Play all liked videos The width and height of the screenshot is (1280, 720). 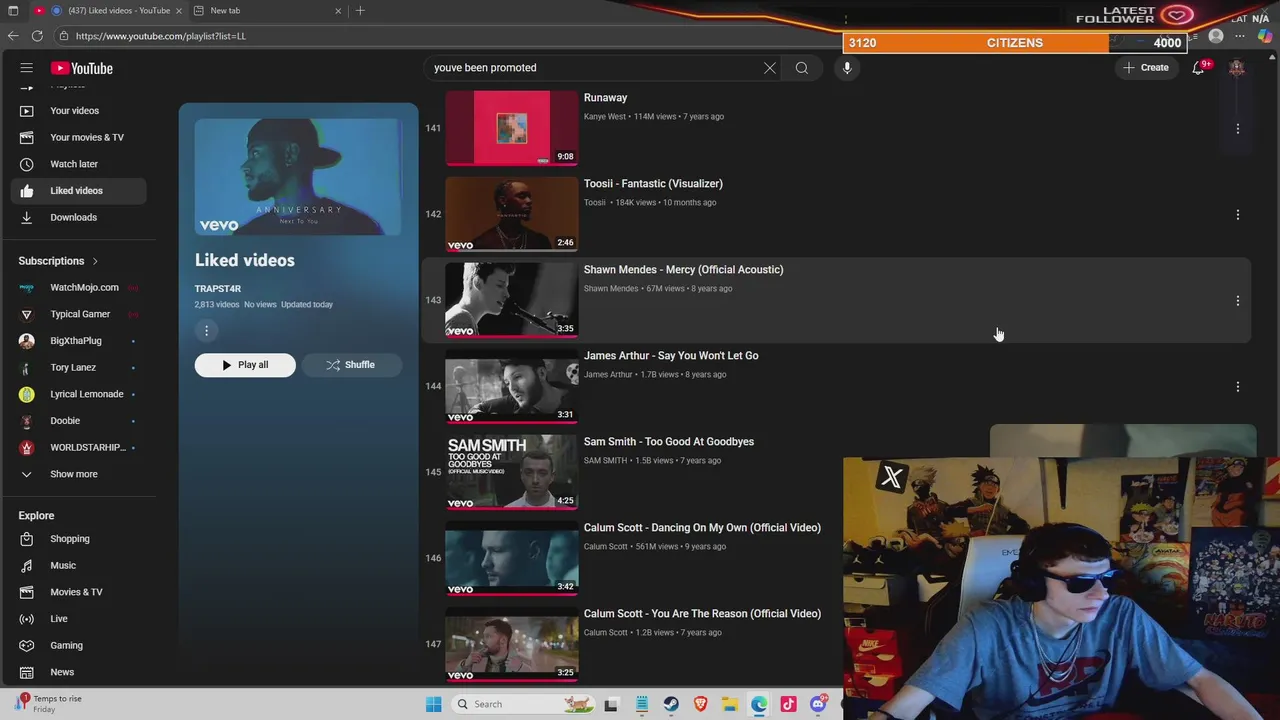(x=245, y=365)
